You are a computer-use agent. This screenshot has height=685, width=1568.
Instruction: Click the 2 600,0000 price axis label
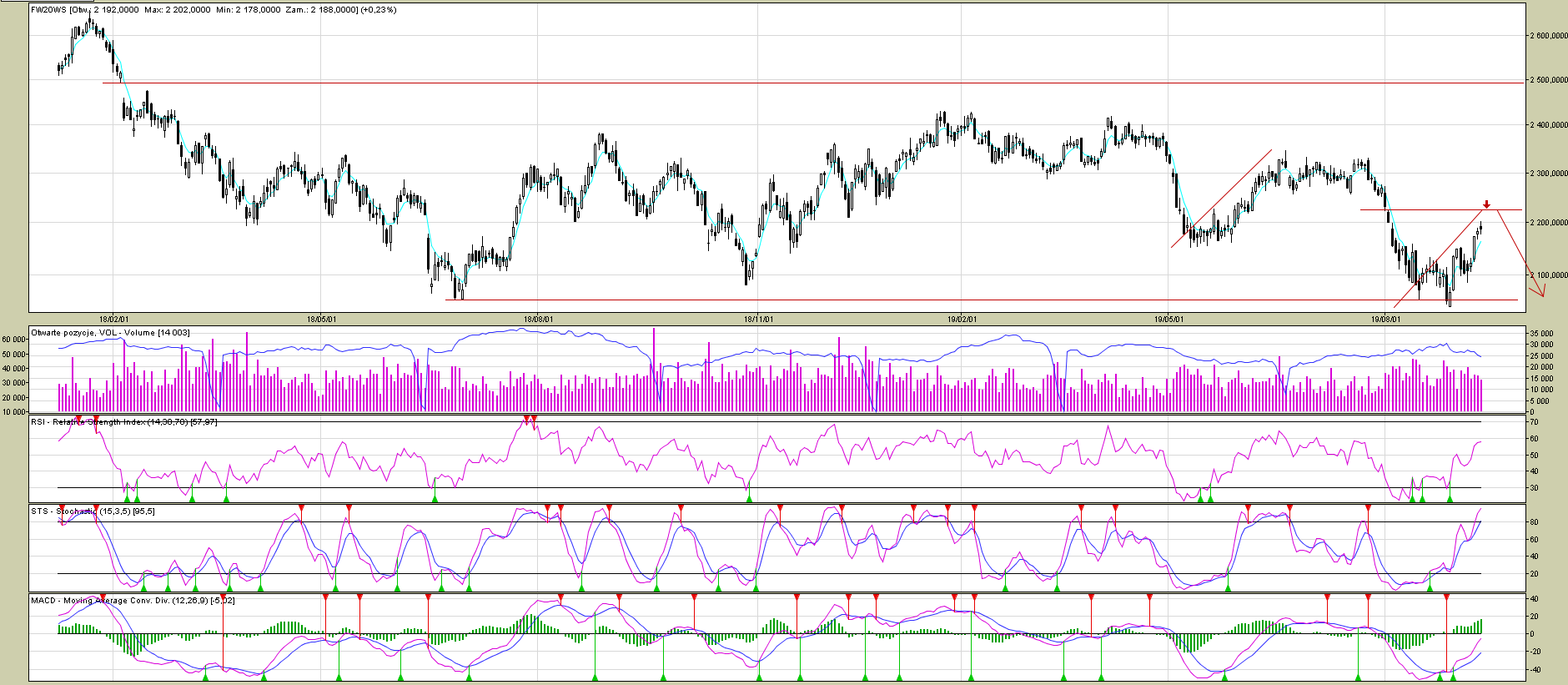pos(1549,36)
